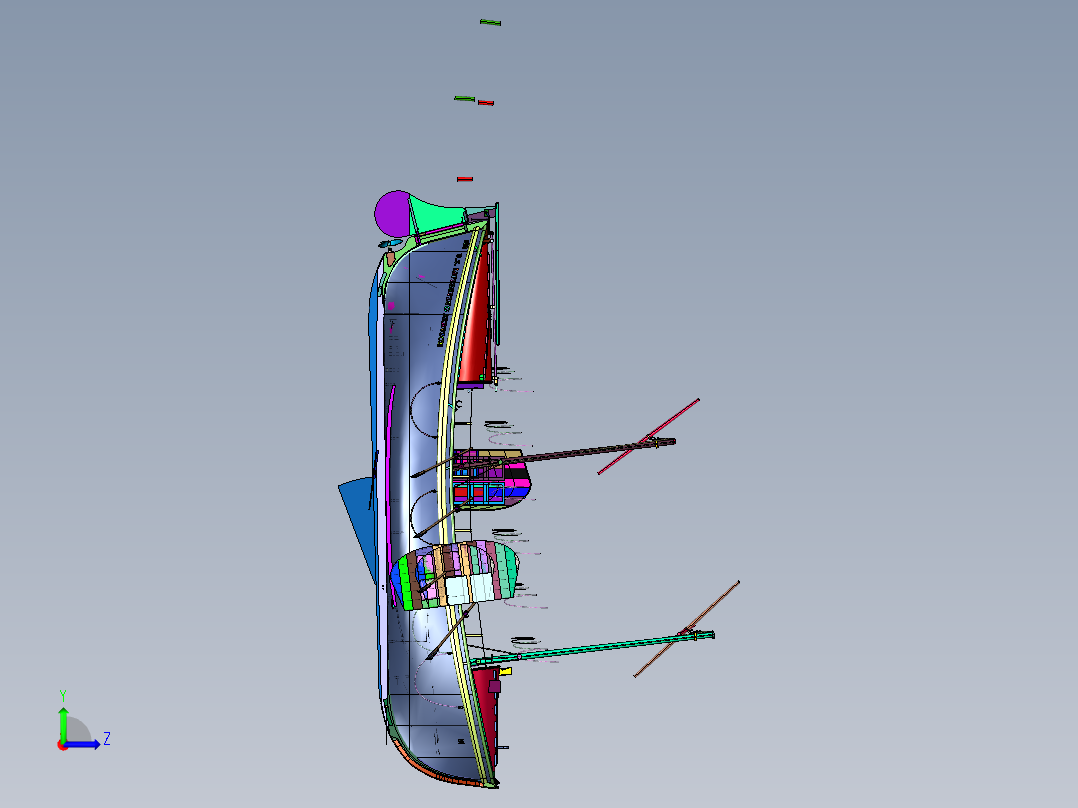Select the purple bulbous sphere on the hull
This screenshot has width=1078, height=808.
(x=393, y=214)
